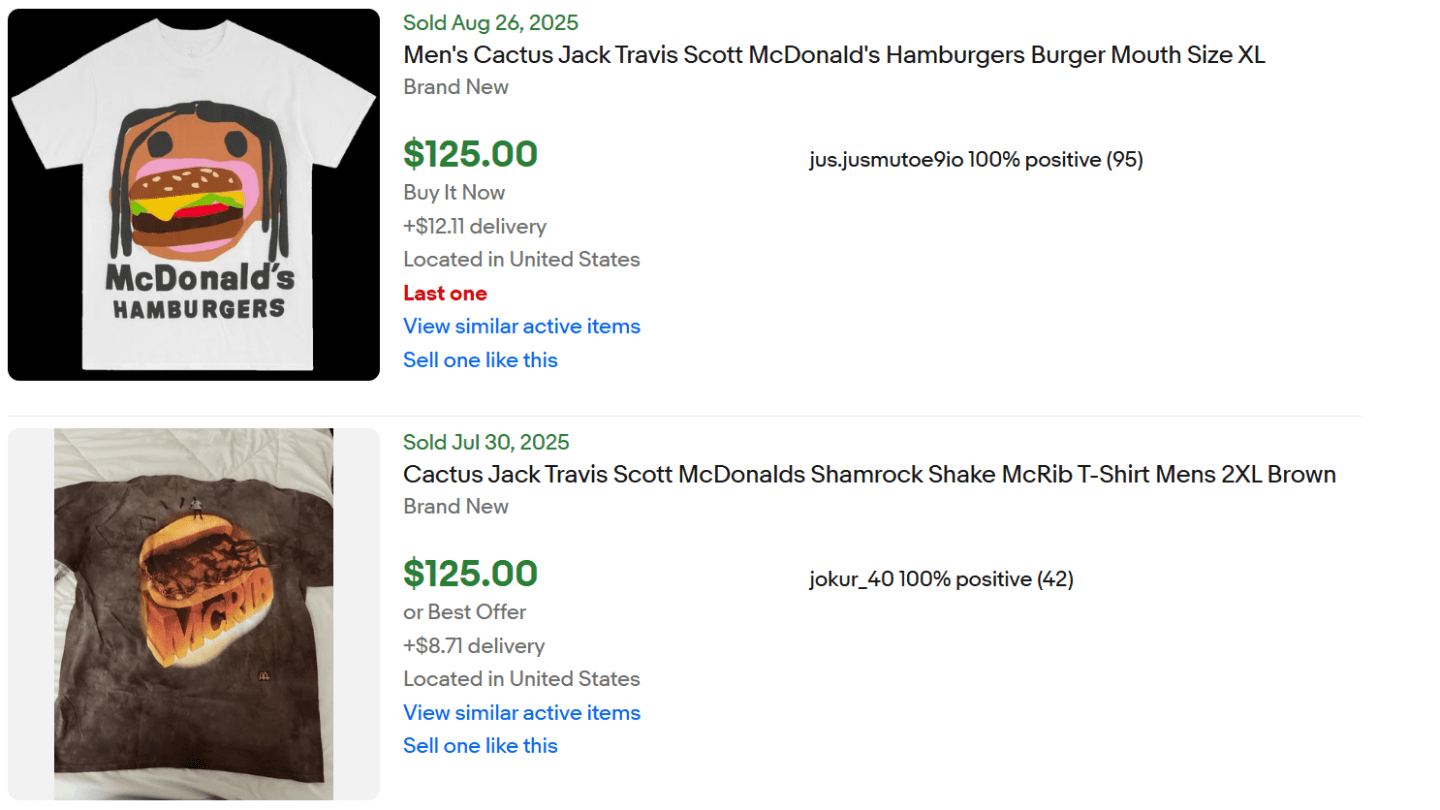Viewport: 1440px width, 810px height.
Task: Open seller jokur_40 profile
Action: coord(851,579)
